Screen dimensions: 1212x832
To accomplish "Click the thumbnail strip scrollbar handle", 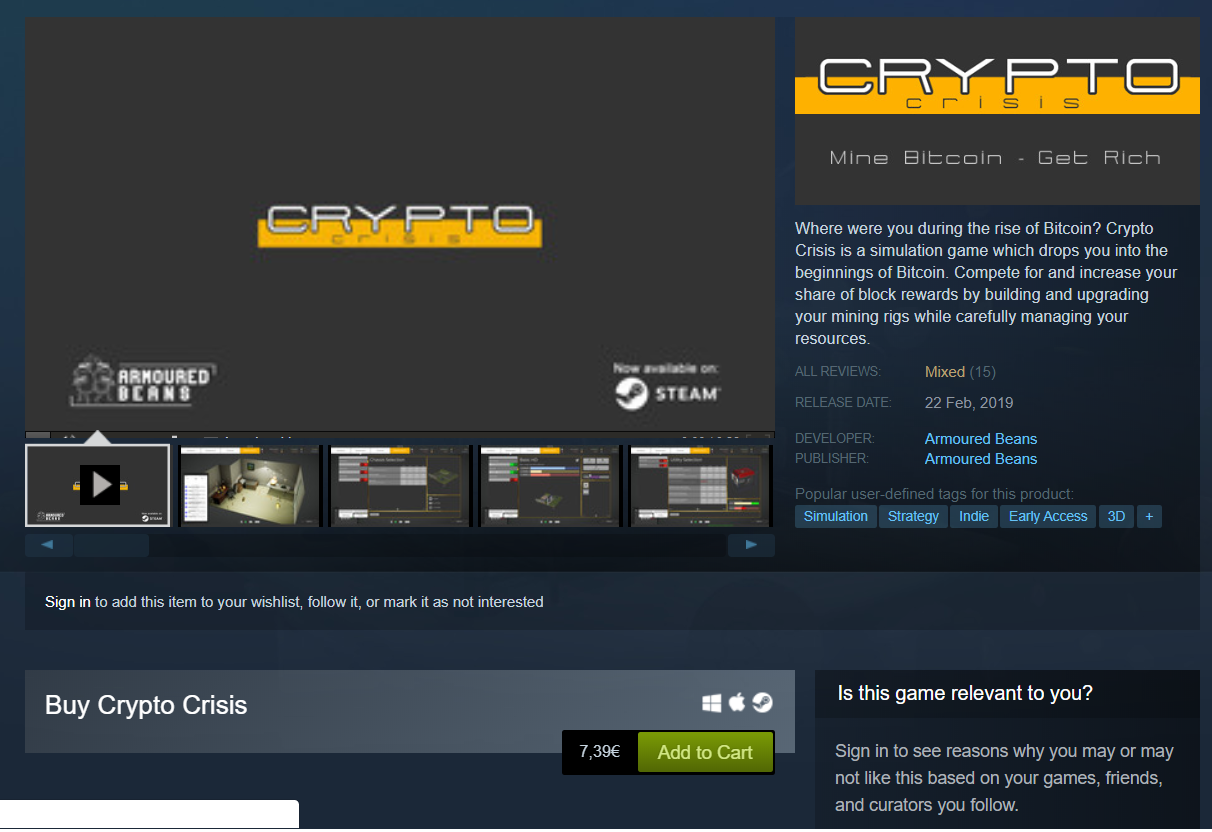I will tap(111, 545).
